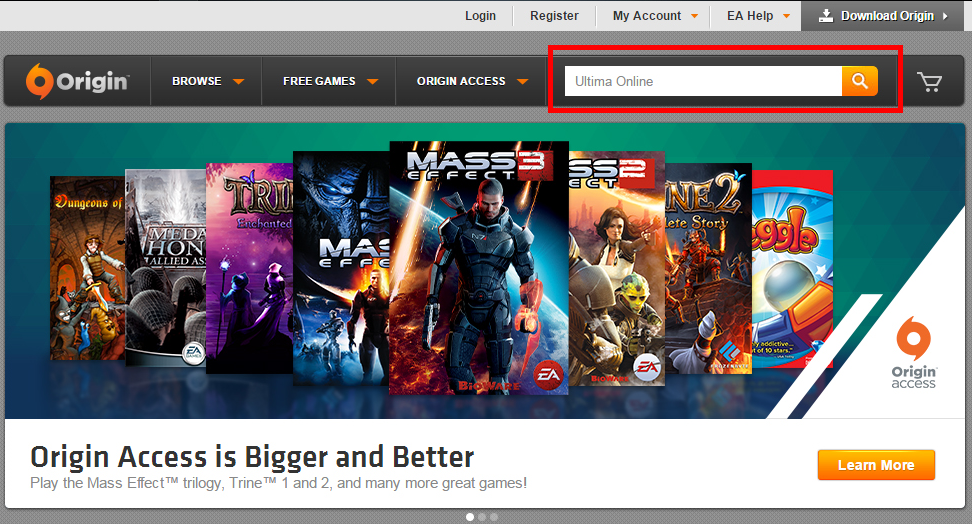Click the Trine 2 Complete Story cover
Viewport: 972px width, 524px height.
click(709, 269)
